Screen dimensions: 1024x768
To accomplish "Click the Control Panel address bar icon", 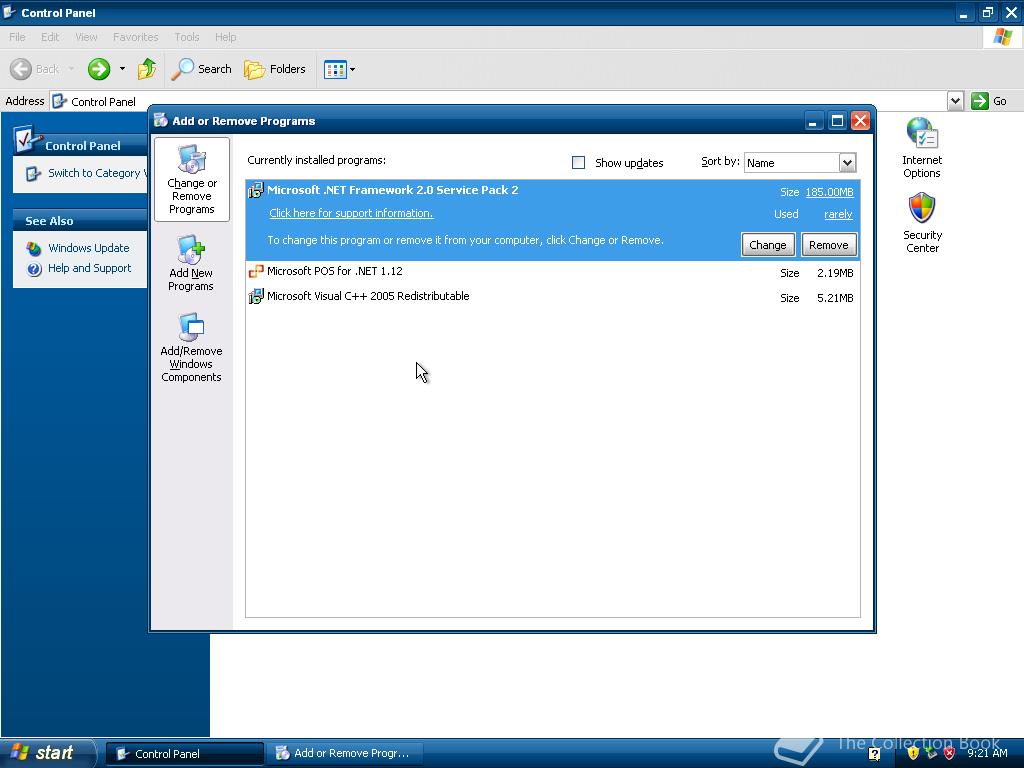I will (59, 101).
